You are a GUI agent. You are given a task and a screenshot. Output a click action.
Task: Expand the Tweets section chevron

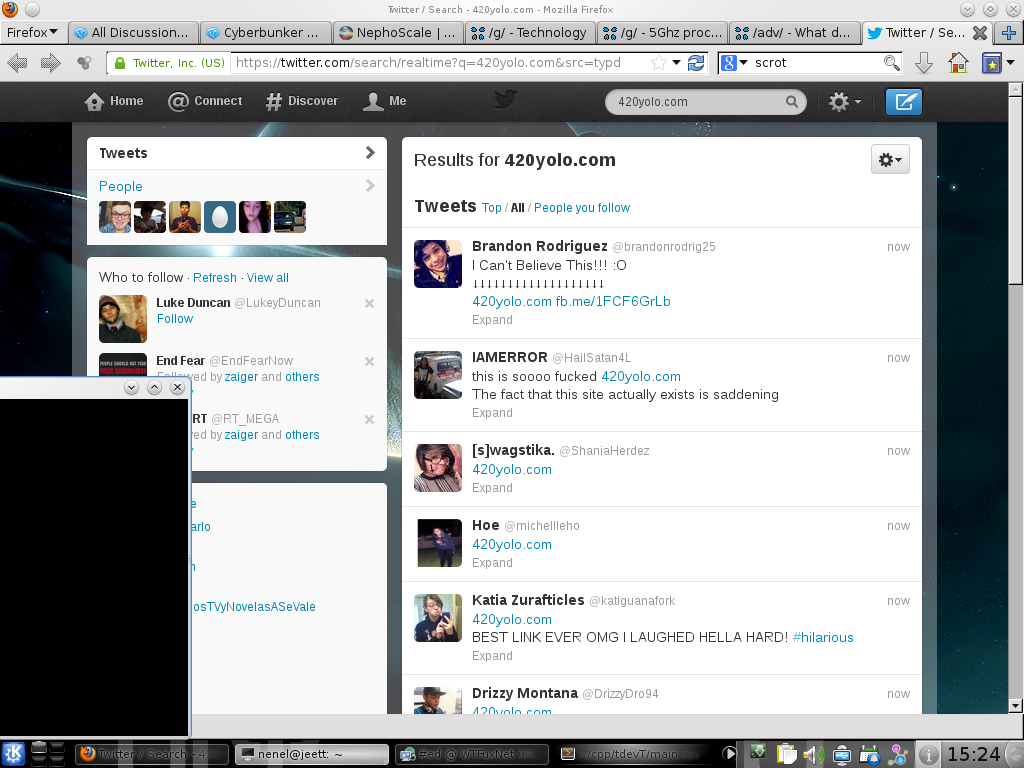[x=370, y=152]
